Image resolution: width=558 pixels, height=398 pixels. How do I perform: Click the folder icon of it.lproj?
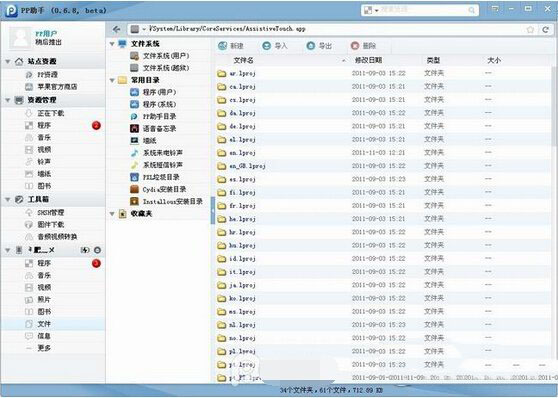click(222, 272)
